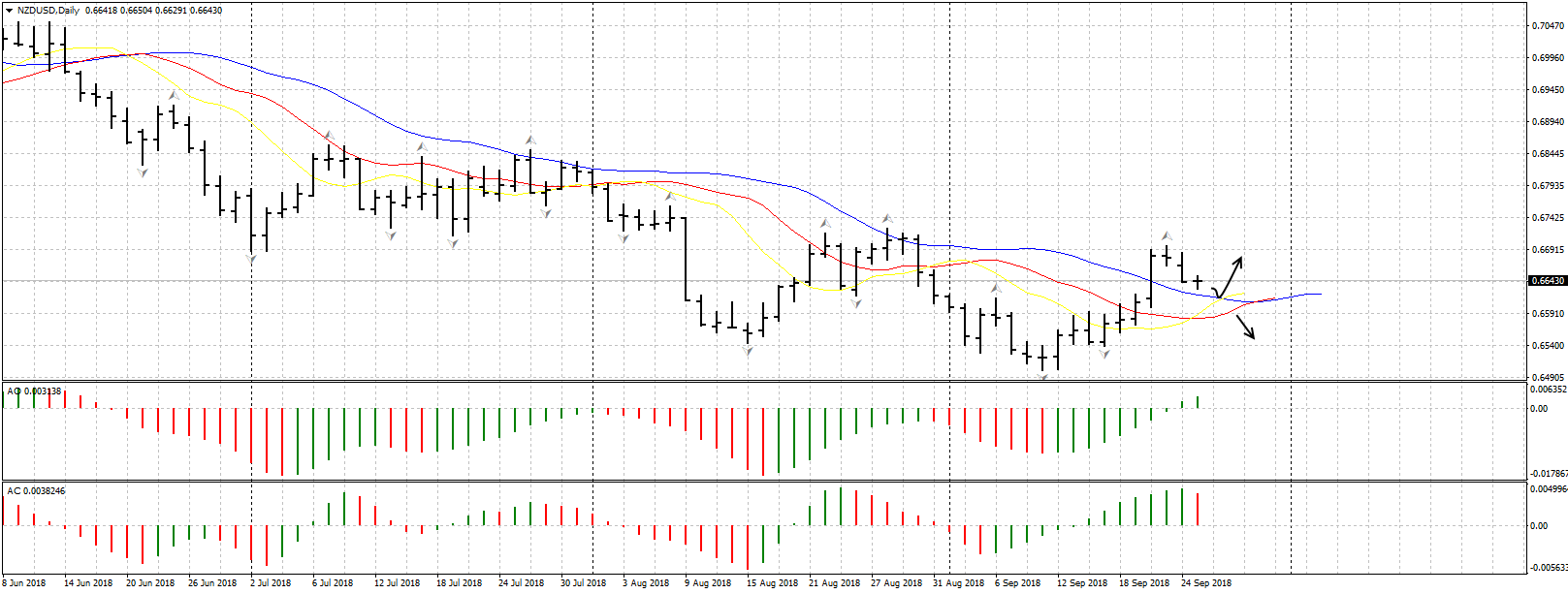Select the down fractal below the September low
This screenshot has width=1568, height=594.
[x=1043, y=377]
